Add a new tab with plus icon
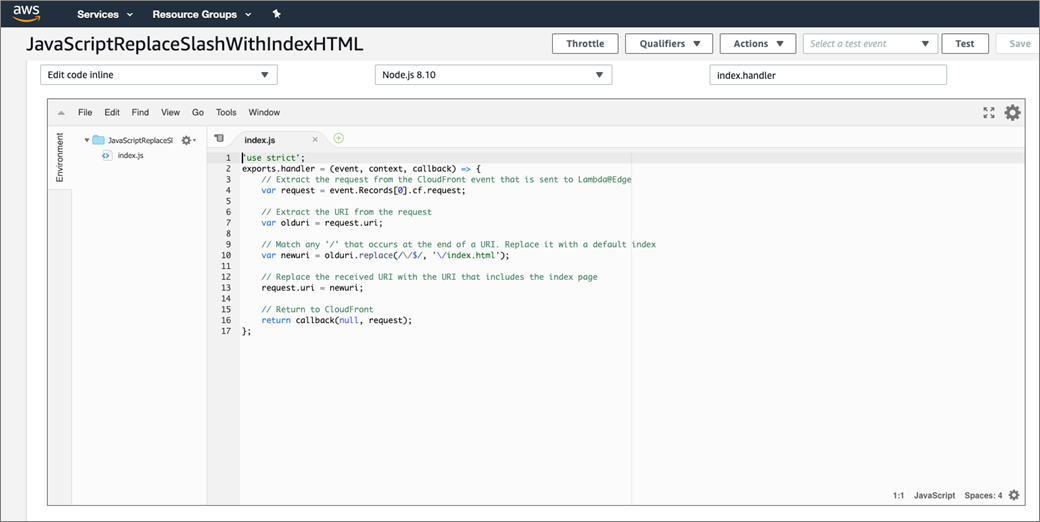 338,138
